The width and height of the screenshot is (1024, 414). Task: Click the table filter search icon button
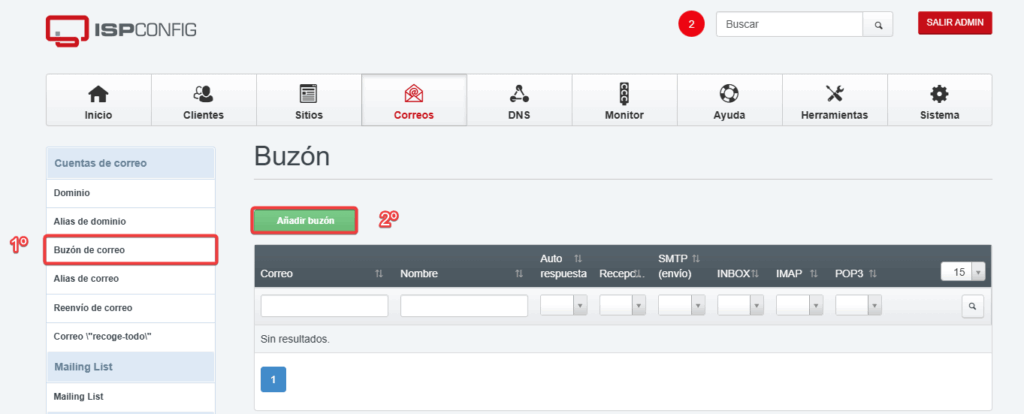[972, 306]
